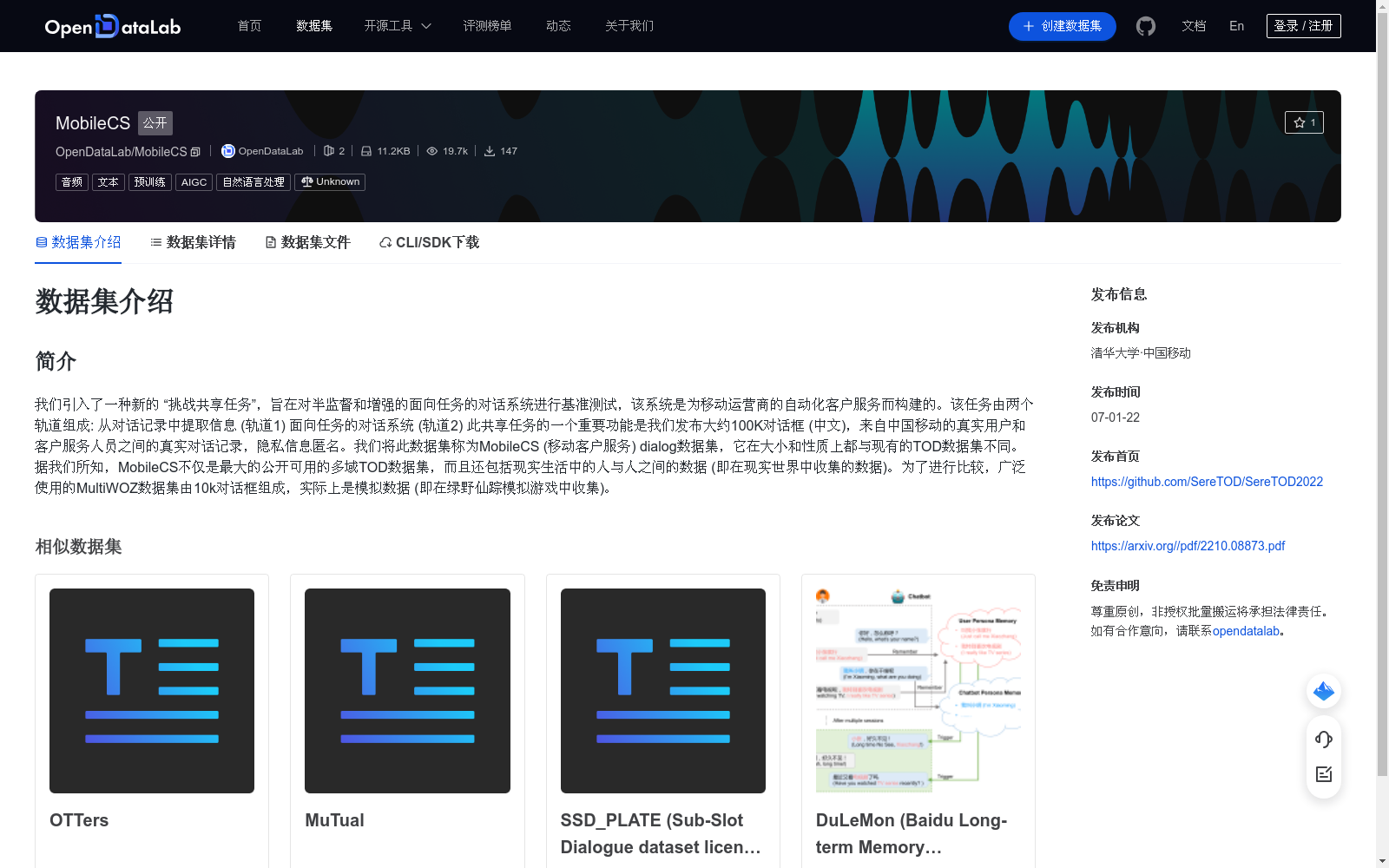Viewport: 1389px width, 868px height.
Task: Click the MuTual card title
Action: [334, 820]
